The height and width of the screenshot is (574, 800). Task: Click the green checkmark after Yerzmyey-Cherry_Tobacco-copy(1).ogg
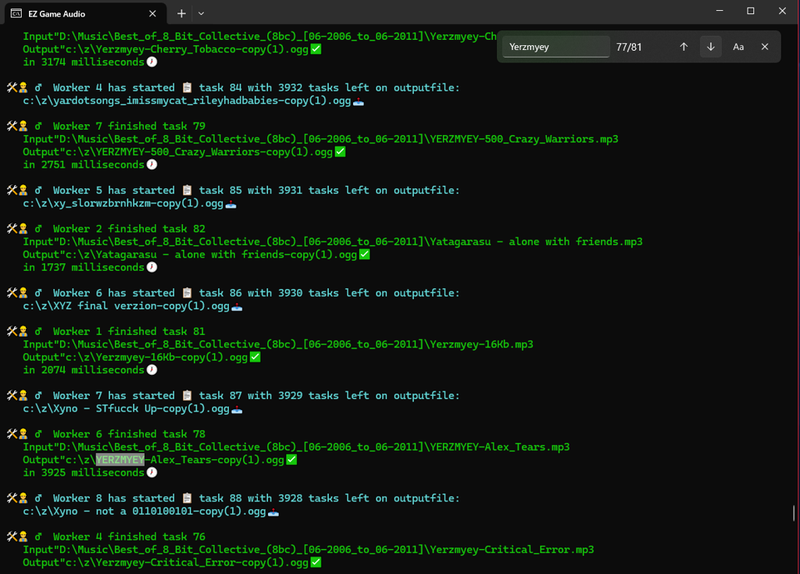(x=316, y=49)
